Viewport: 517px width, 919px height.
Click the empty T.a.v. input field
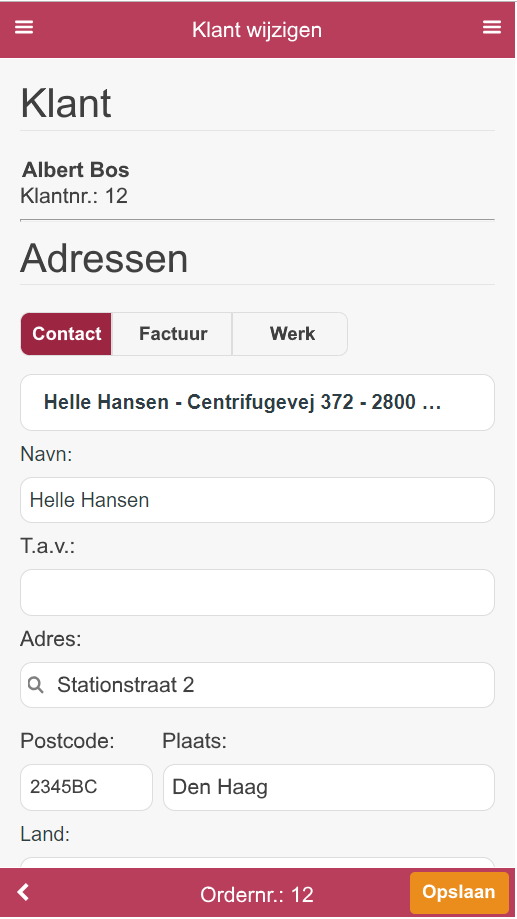(257, 593)
